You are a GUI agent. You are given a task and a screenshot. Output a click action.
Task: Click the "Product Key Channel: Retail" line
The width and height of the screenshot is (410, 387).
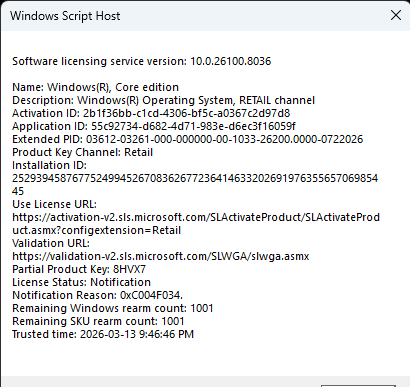(x=82, y=152)
